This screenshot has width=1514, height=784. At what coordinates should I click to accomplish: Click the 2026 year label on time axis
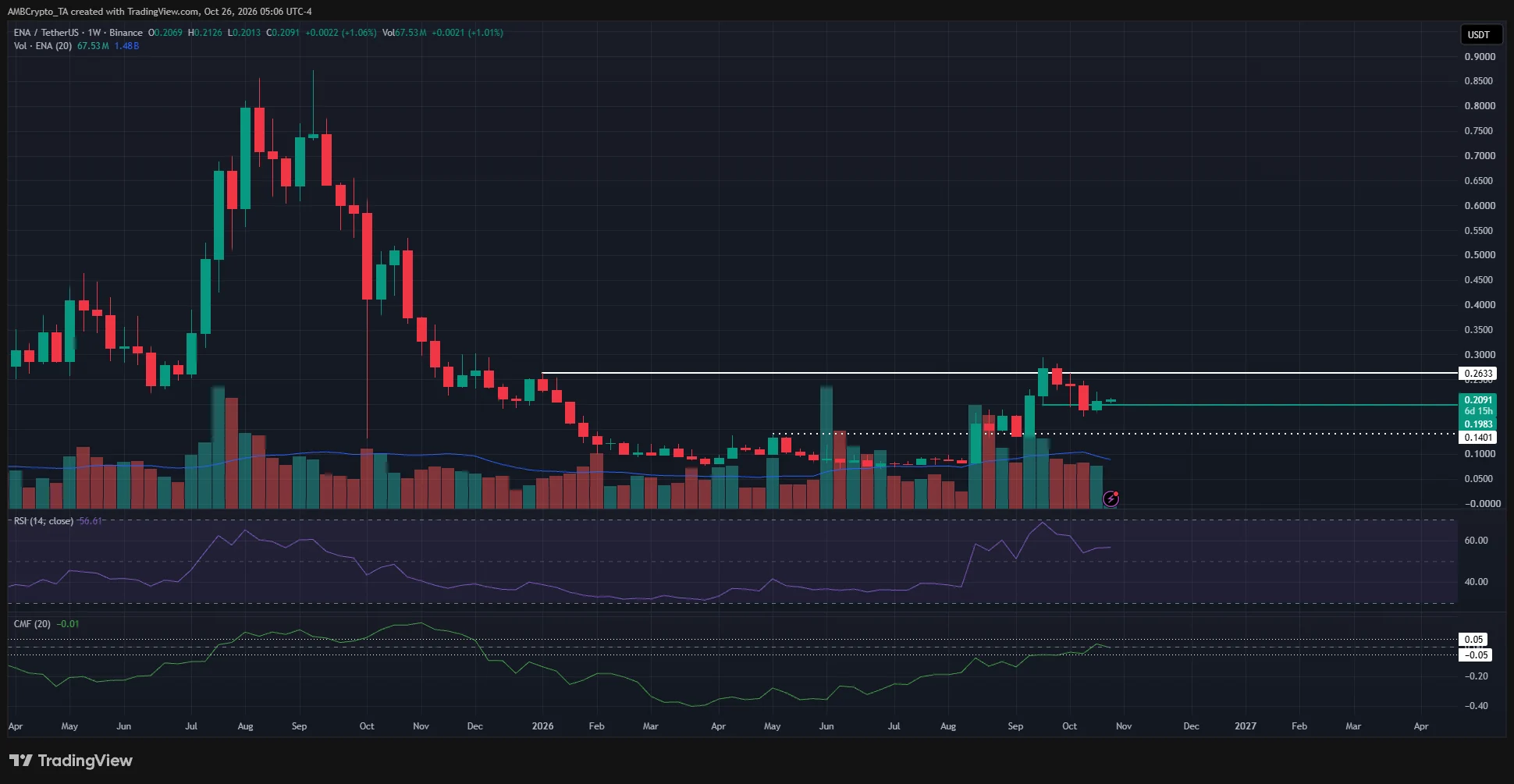tap(542, 726)
